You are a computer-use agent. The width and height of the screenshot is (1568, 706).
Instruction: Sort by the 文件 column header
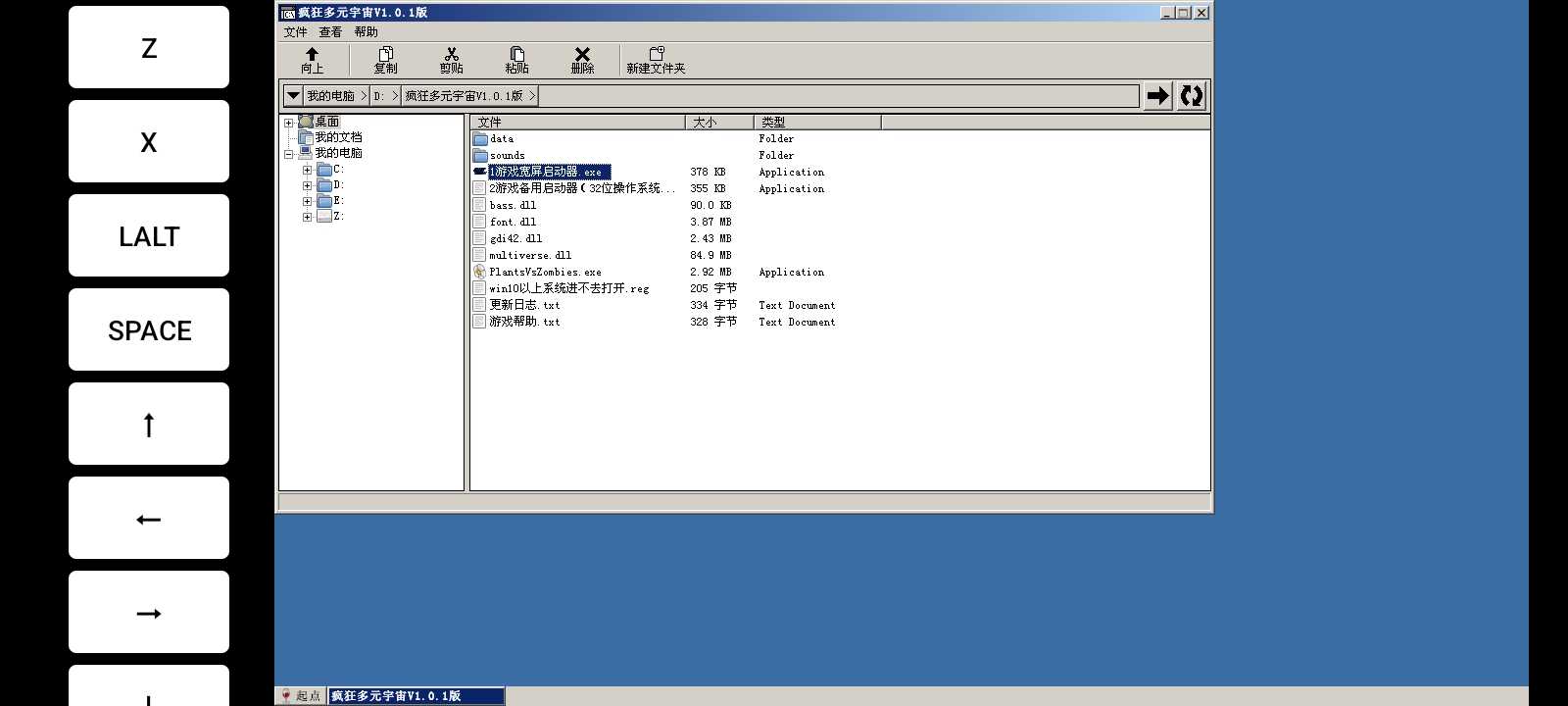coord(577,122)
